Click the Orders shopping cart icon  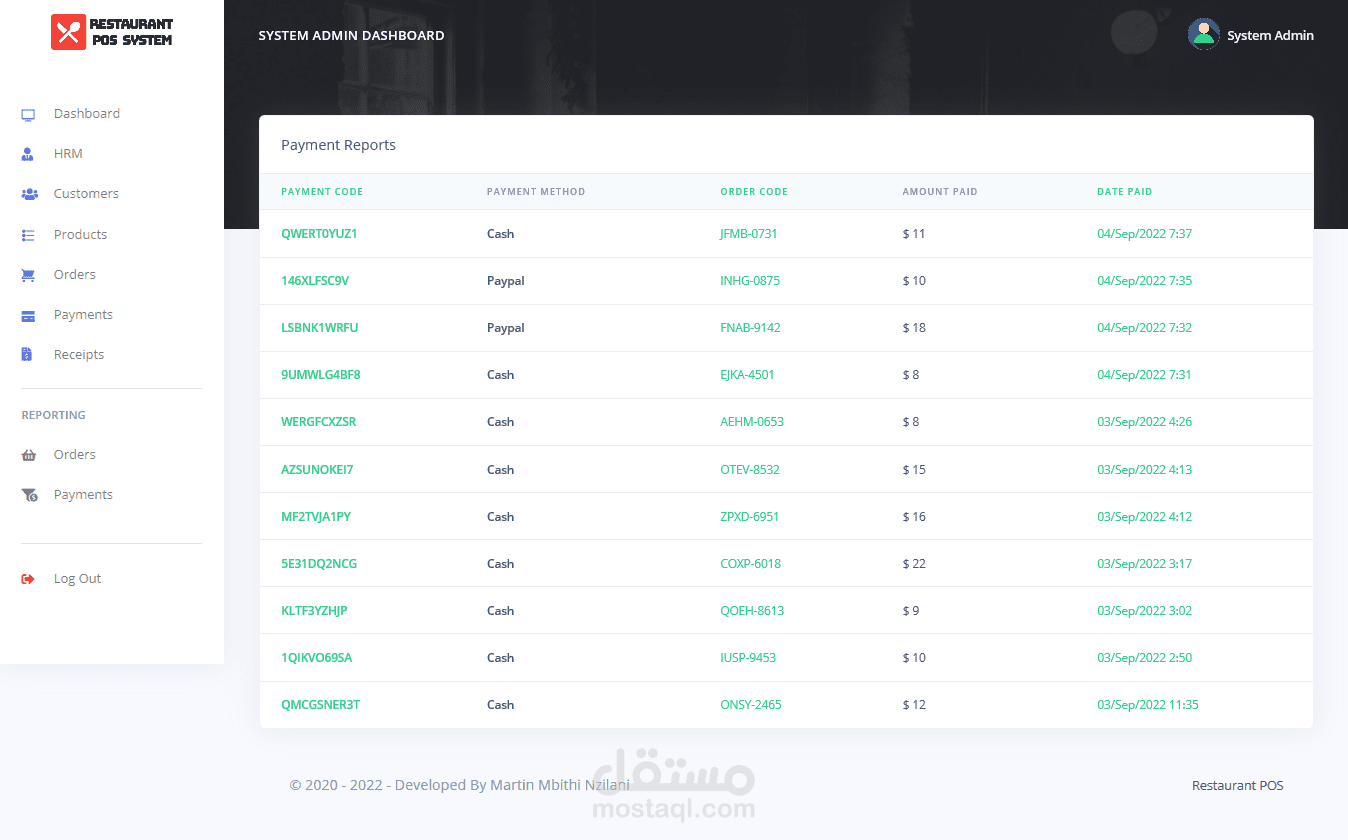click(28, 275)
